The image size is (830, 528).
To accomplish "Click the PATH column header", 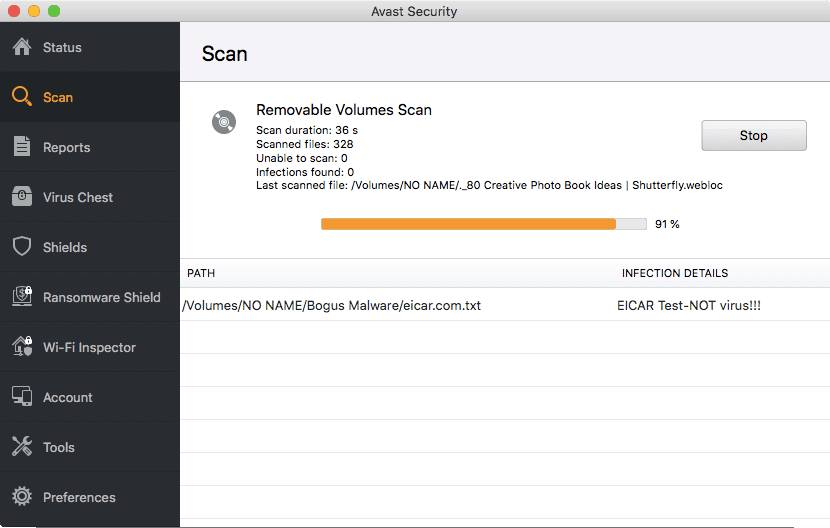I will pos(201,273).
